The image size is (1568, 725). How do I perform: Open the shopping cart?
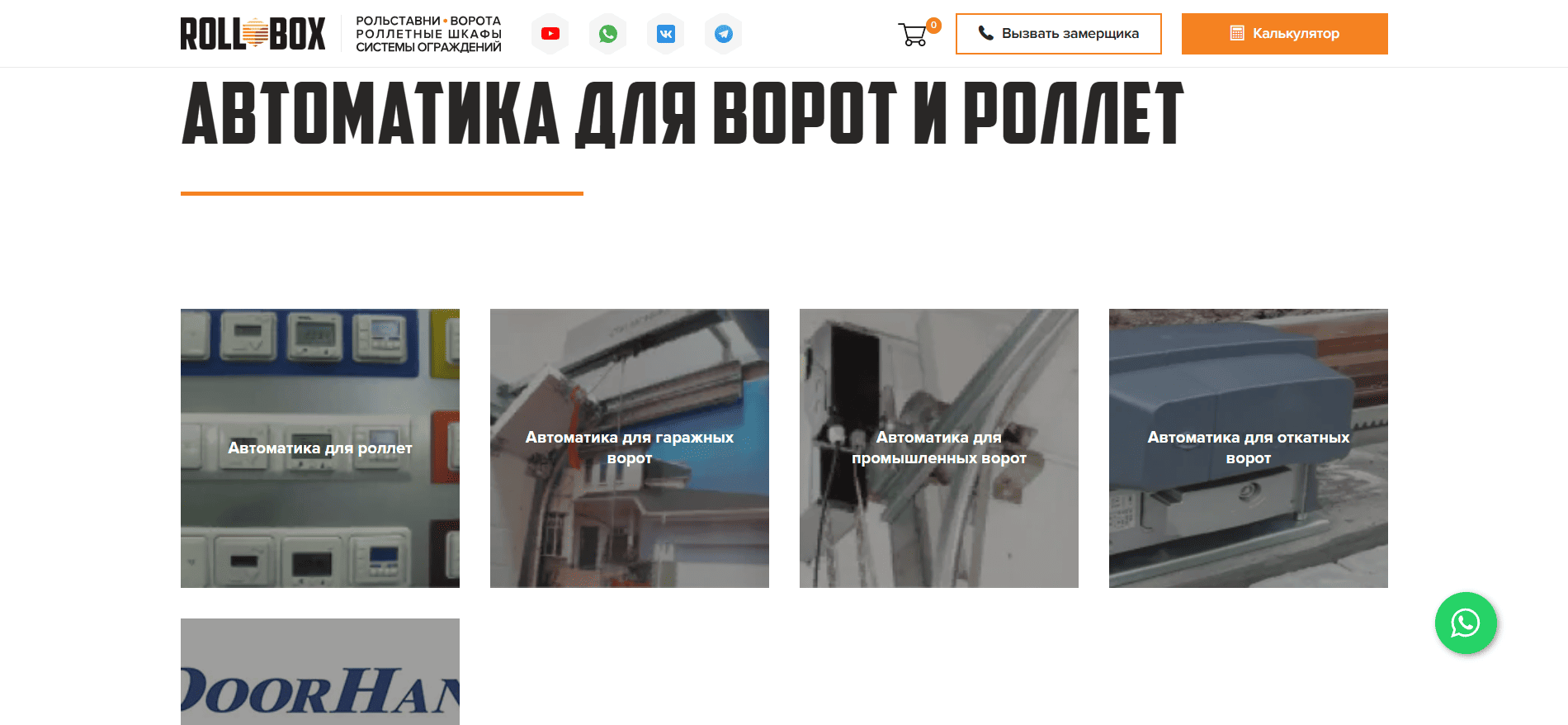point(913,35)
